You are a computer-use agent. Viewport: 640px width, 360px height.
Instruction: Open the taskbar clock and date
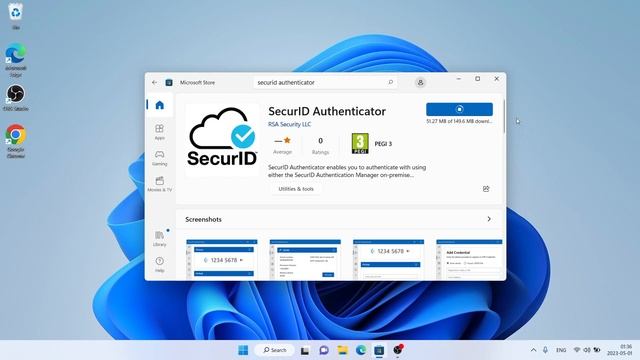[620, 350]
